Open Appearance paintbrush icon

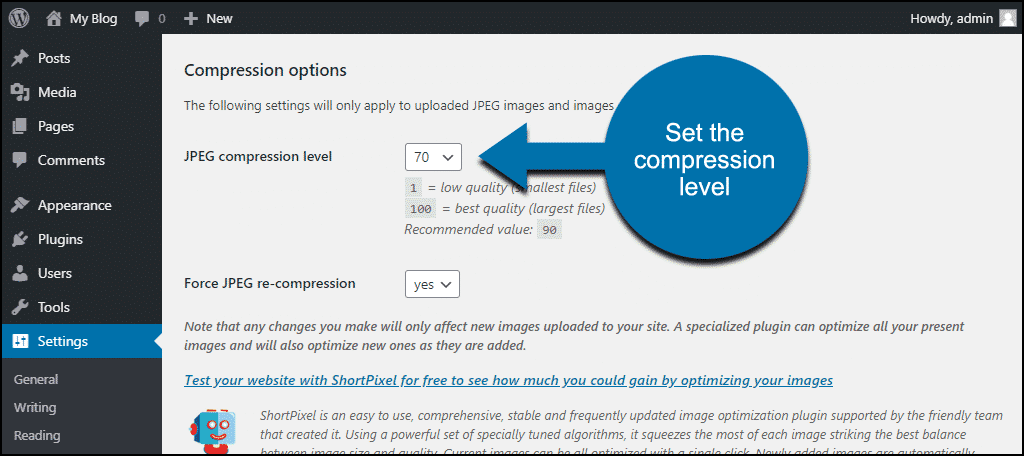[20, 205]
